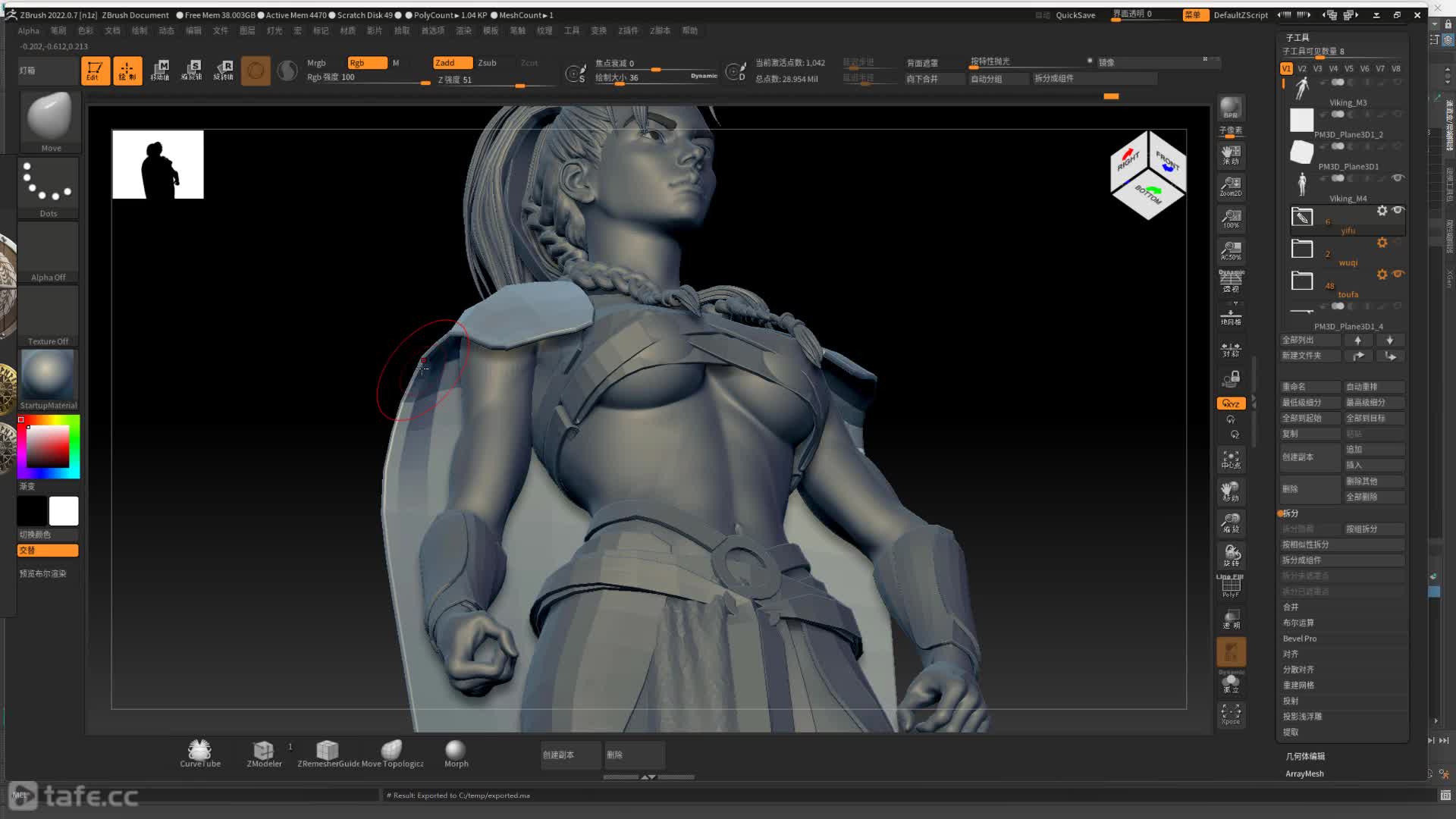Click the Sculptris Pro swirl icon

click(287, 71)
